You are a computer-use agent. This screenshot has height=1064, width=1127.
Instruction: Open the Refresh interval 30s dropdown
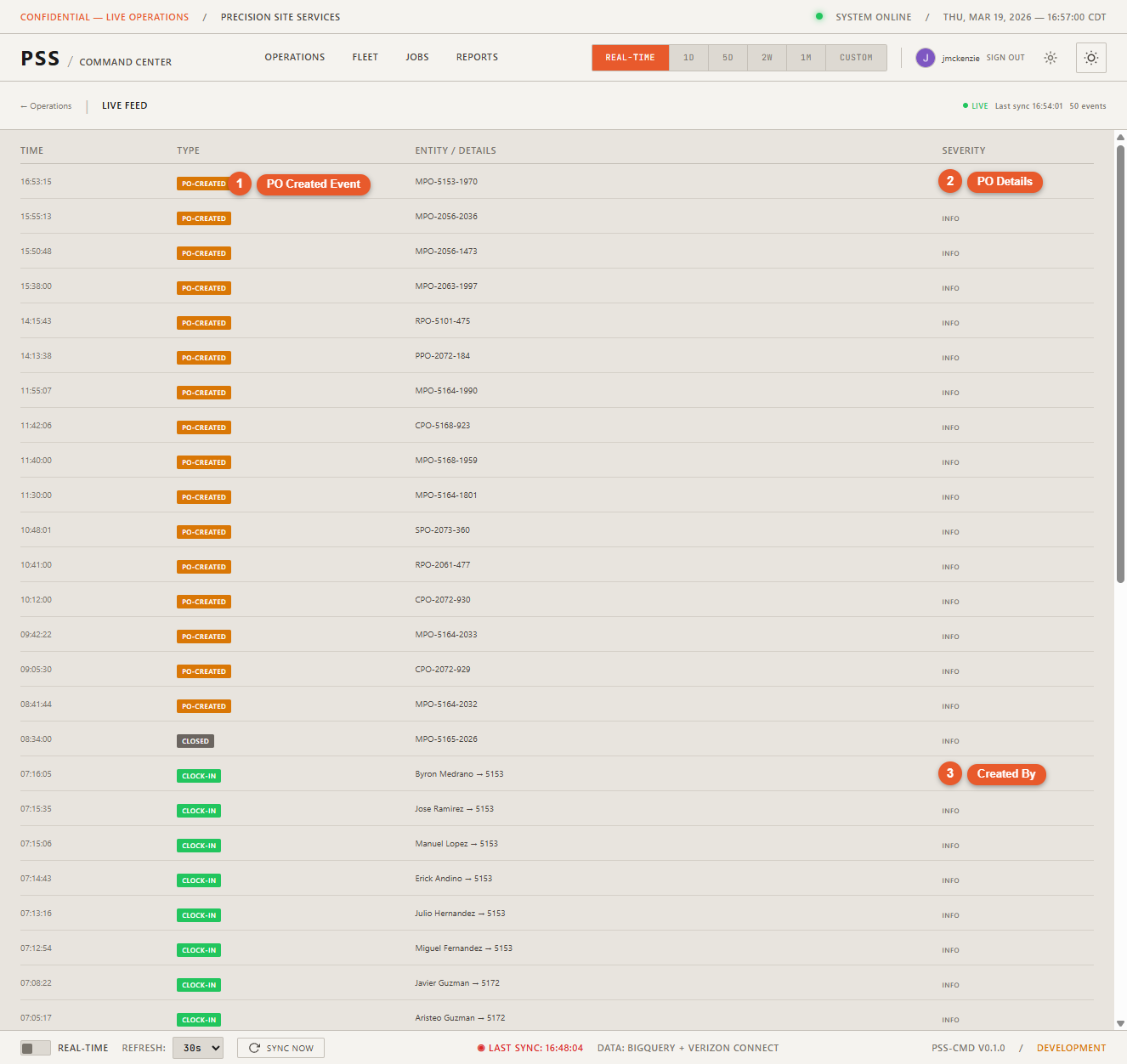(199, 1047)
